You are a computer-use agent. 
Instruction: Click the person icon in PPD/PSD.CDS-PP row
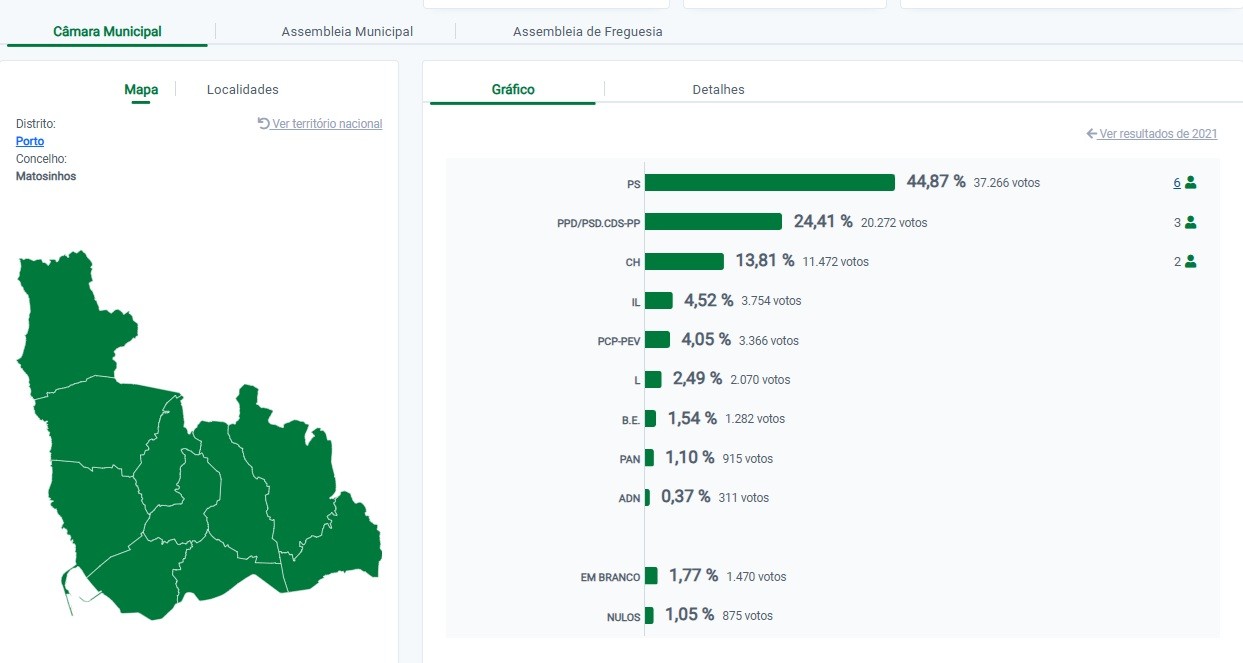click(x=1190, y=223)
